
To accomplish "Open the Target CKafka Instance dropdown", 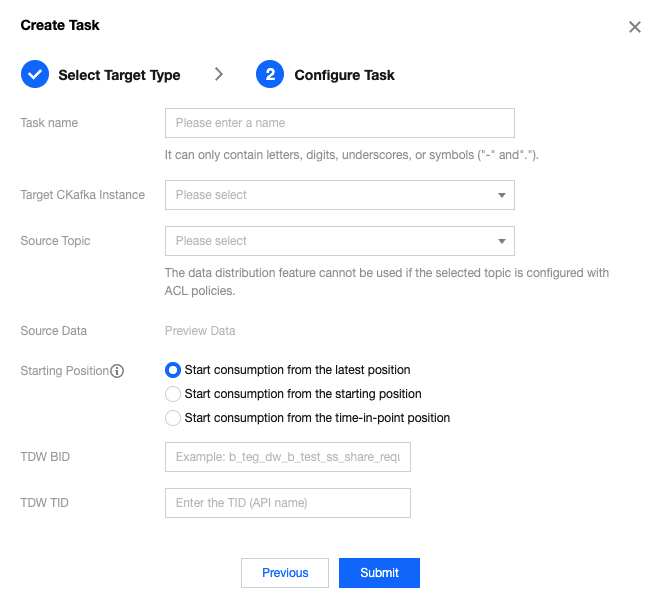I will point(340,195).
